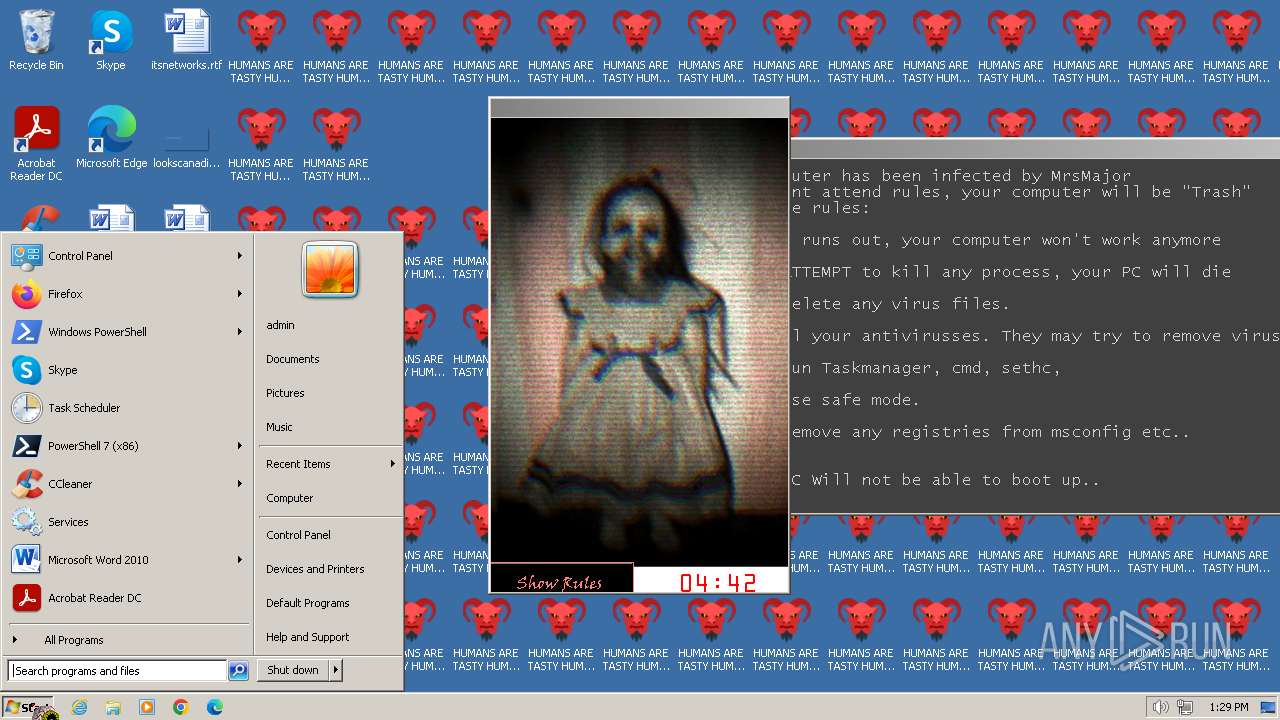Click Internet Explorer taskbar icon
Image resolution: width=1280 pixels, height=720 pixels.
(79, 707)
